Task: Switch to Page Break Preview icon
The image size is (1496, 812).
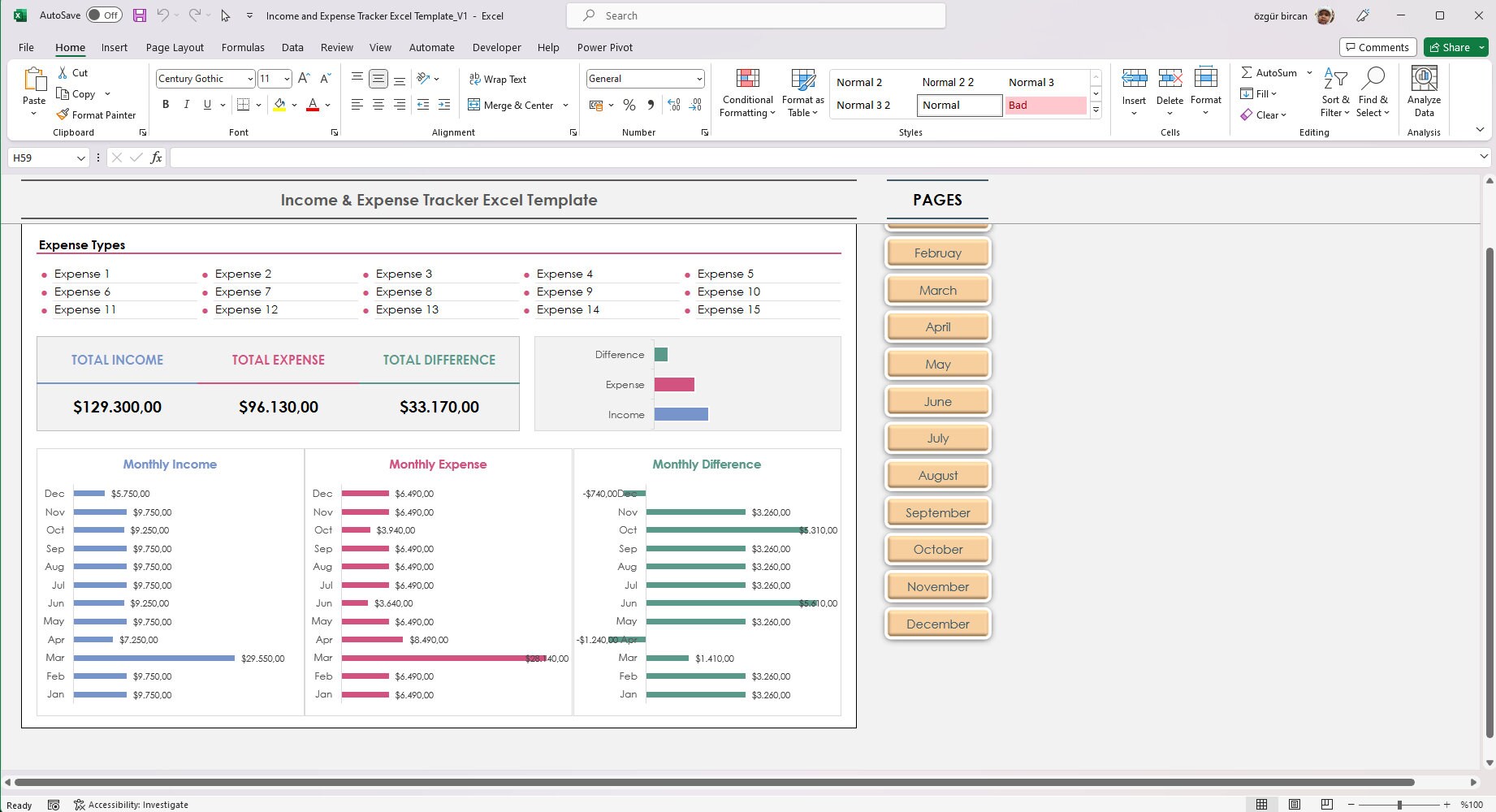Action: [1326, 805]
